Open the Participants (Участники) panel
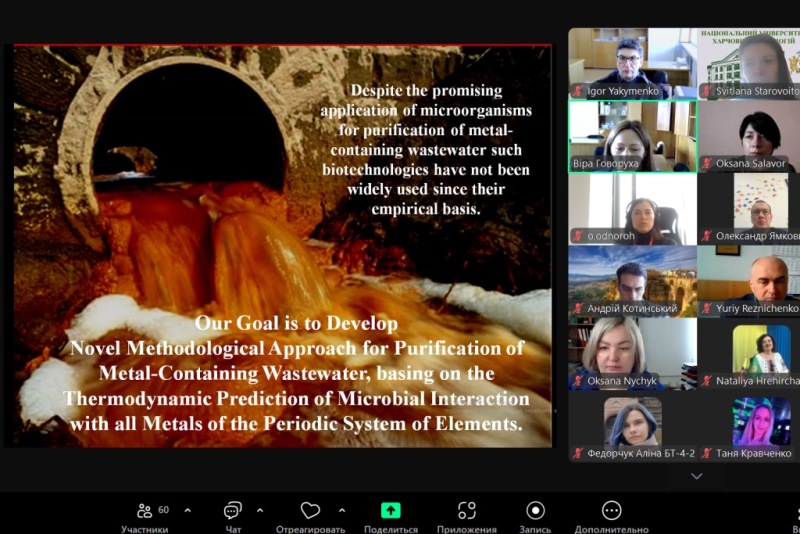The height and width of the screenshot is (534, 800). (146, 511)
